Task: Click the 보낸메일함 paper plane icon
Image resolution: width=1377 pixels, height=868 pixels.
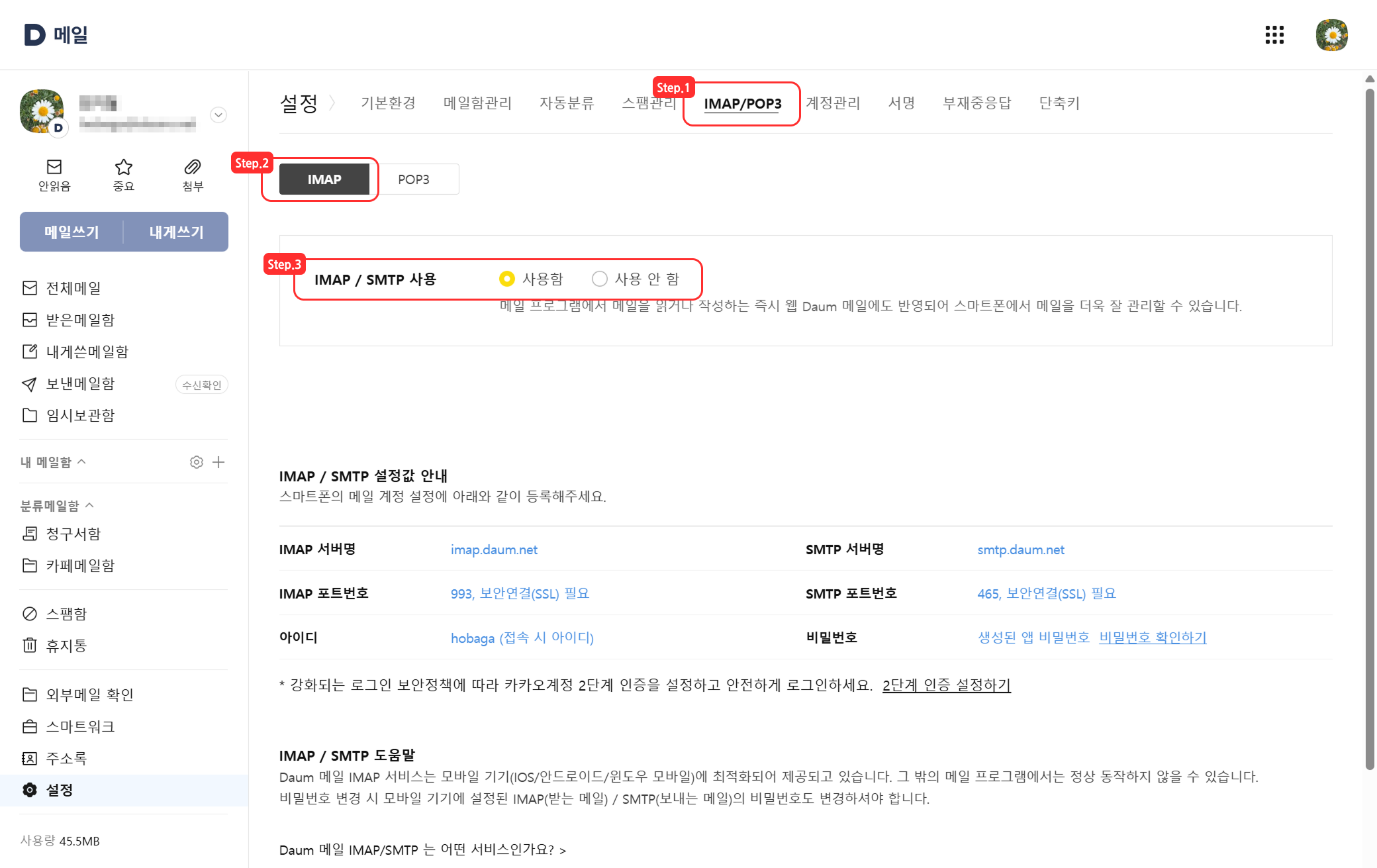Action: (x=30, y=384)
